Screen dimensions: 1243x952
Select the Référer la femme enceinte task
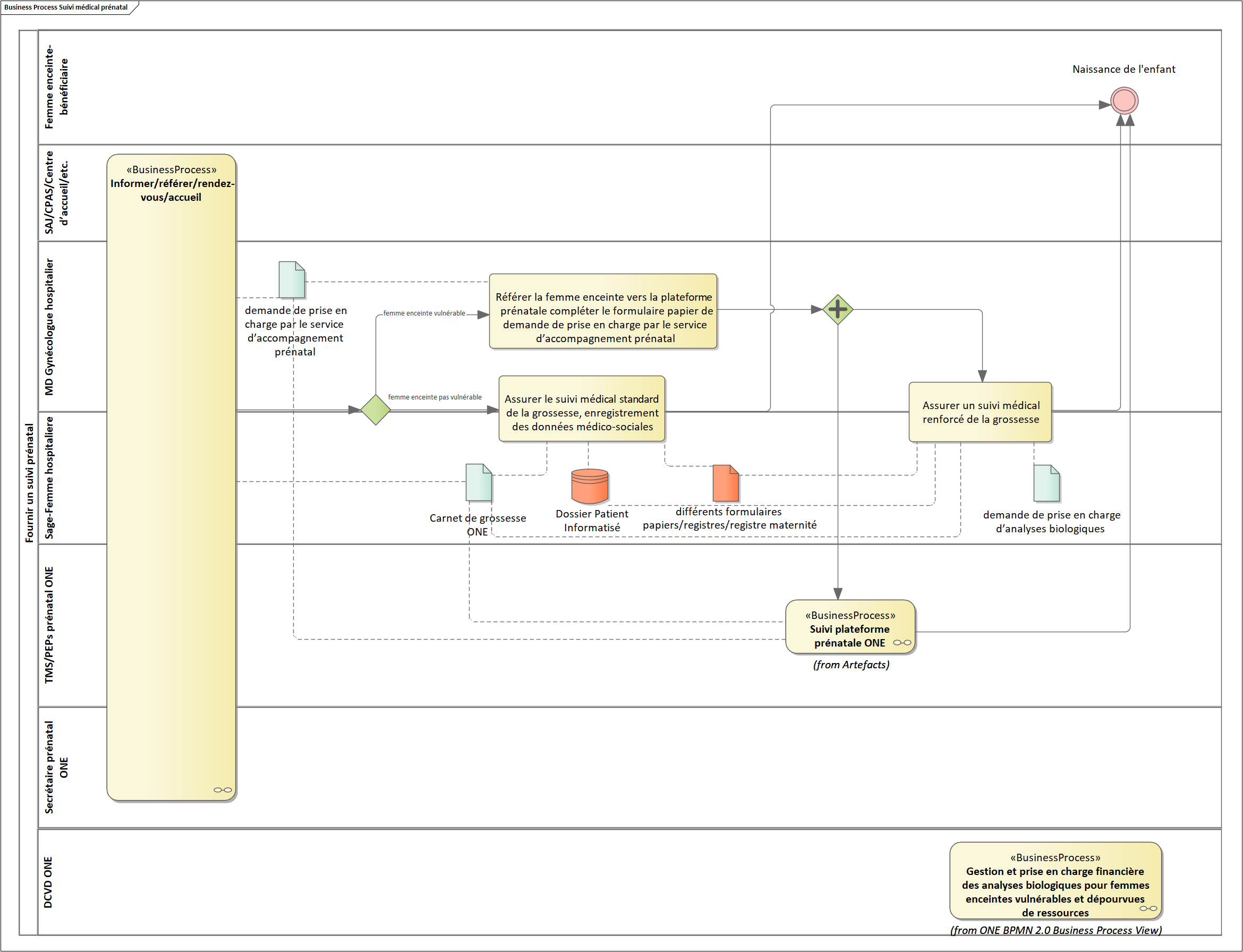pos(603,312)
